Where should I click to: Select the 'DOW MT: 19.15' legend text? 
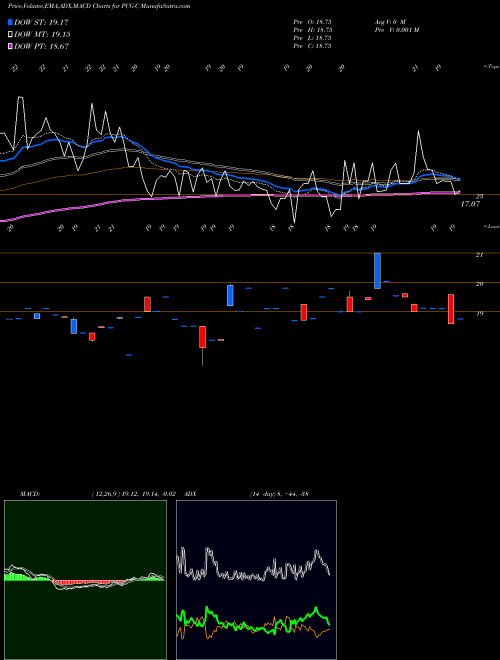pyautogui.click(x=42, y=35)
